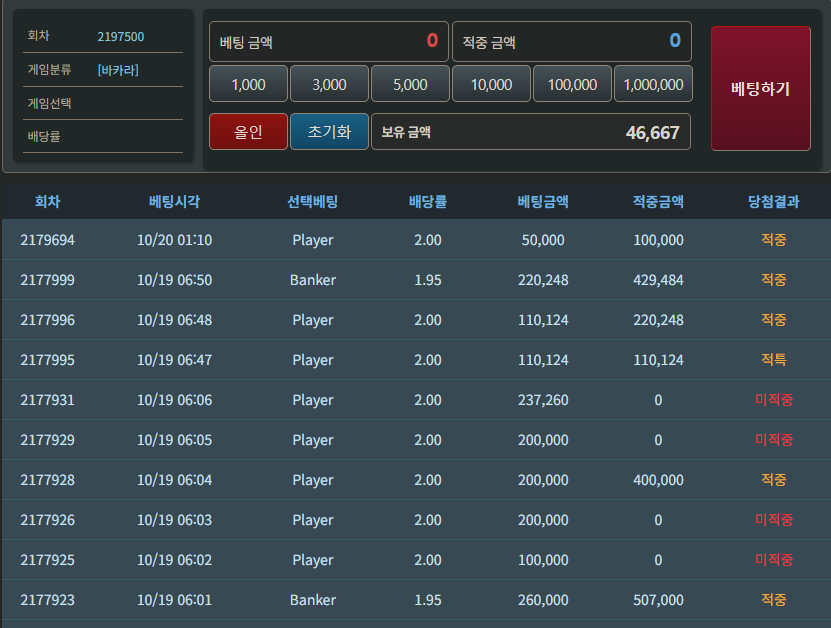Click bet time 10/19 06:48
Screen dimensions: 831x628
(x=174, y=320)
